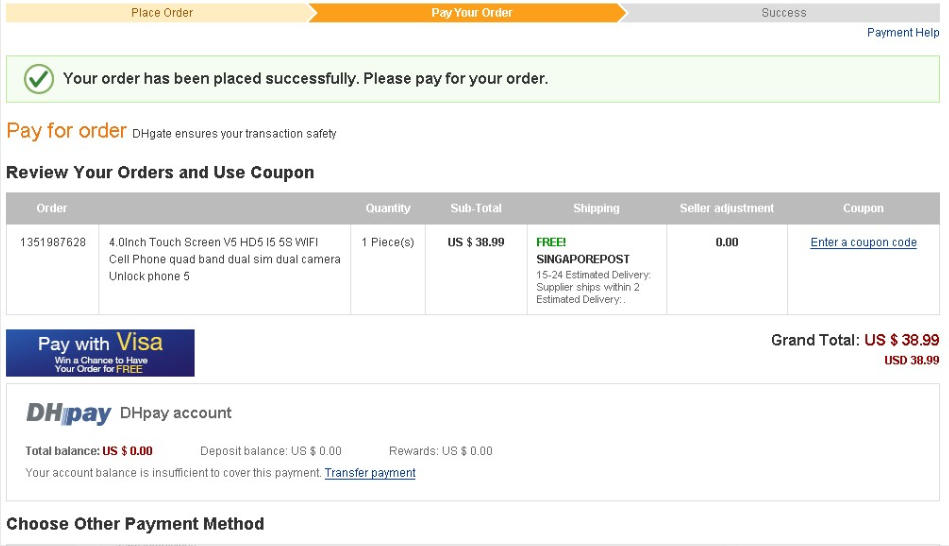Click the green checkmark success icon

pyautogui.click(x=38, y=79)
